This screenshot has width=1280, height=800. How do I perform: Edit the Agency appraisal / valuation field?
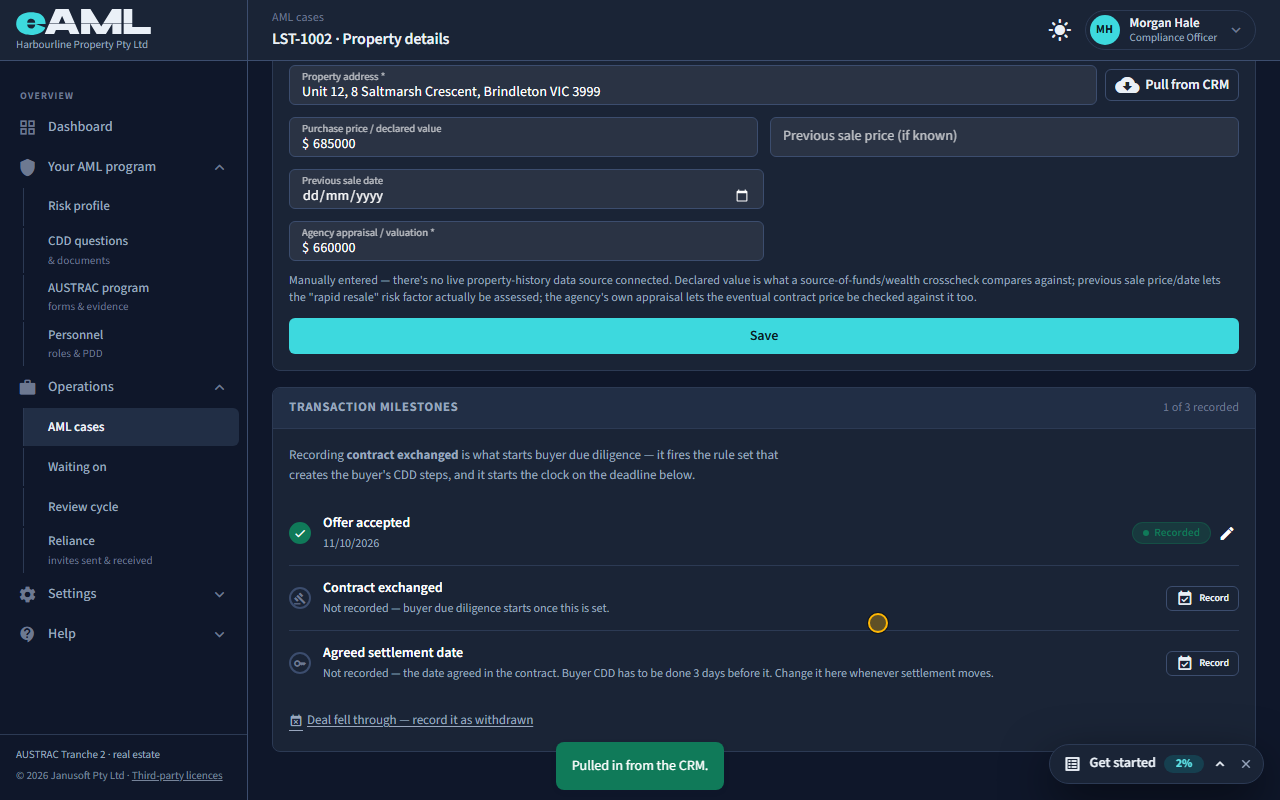526,241
